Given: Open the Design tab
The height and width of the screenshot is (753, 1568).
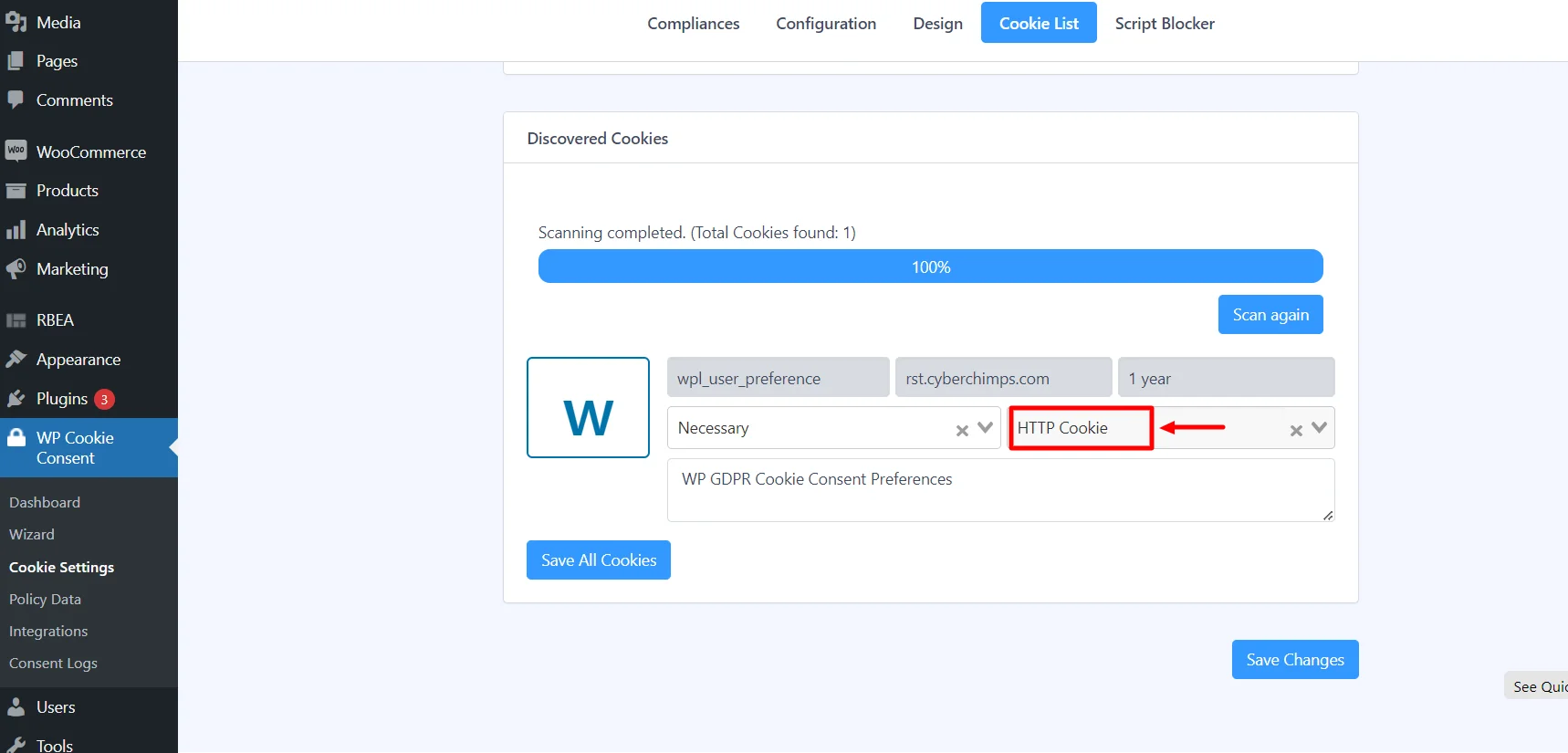Looking at the screenshot, I should point(937,23).
